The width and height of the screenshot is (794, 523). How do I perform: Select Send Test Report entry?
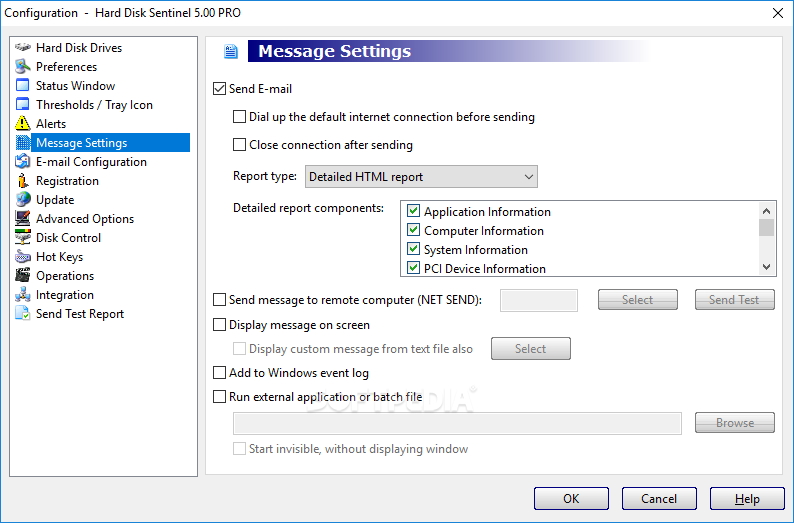point(80,313)
